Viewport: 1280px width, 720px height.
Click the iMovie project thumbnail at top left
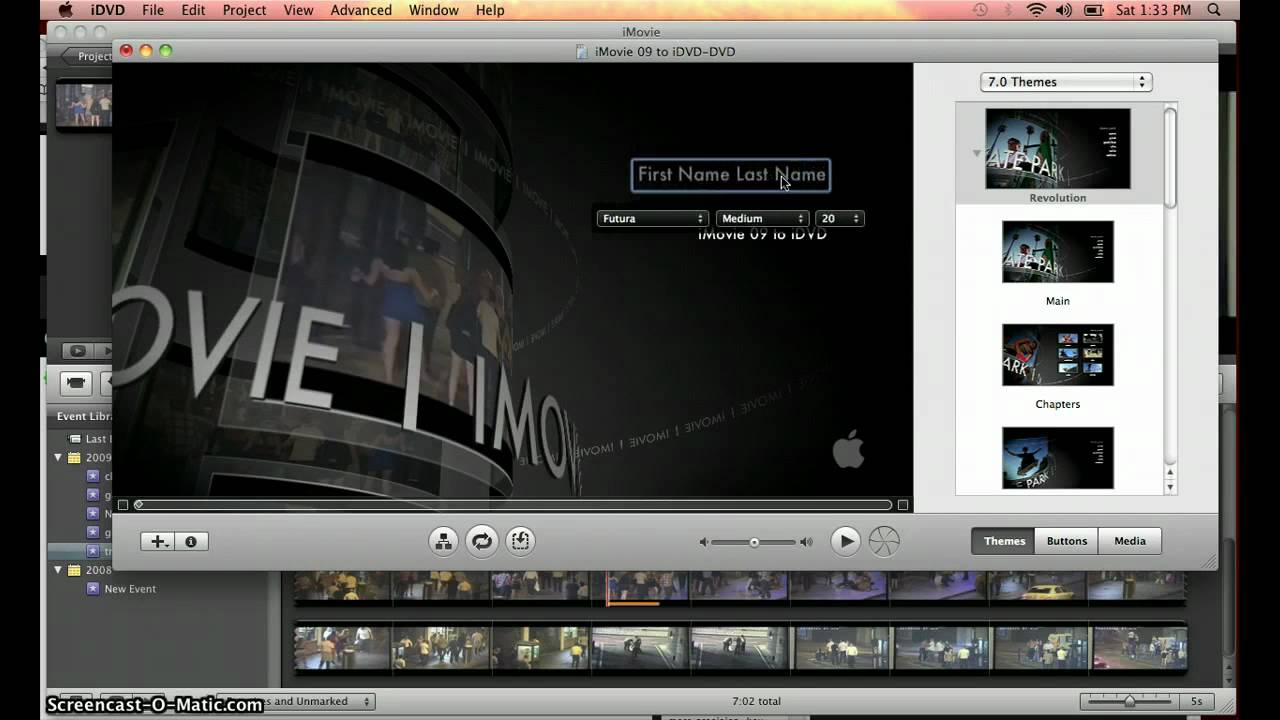(x=83, y=104)
